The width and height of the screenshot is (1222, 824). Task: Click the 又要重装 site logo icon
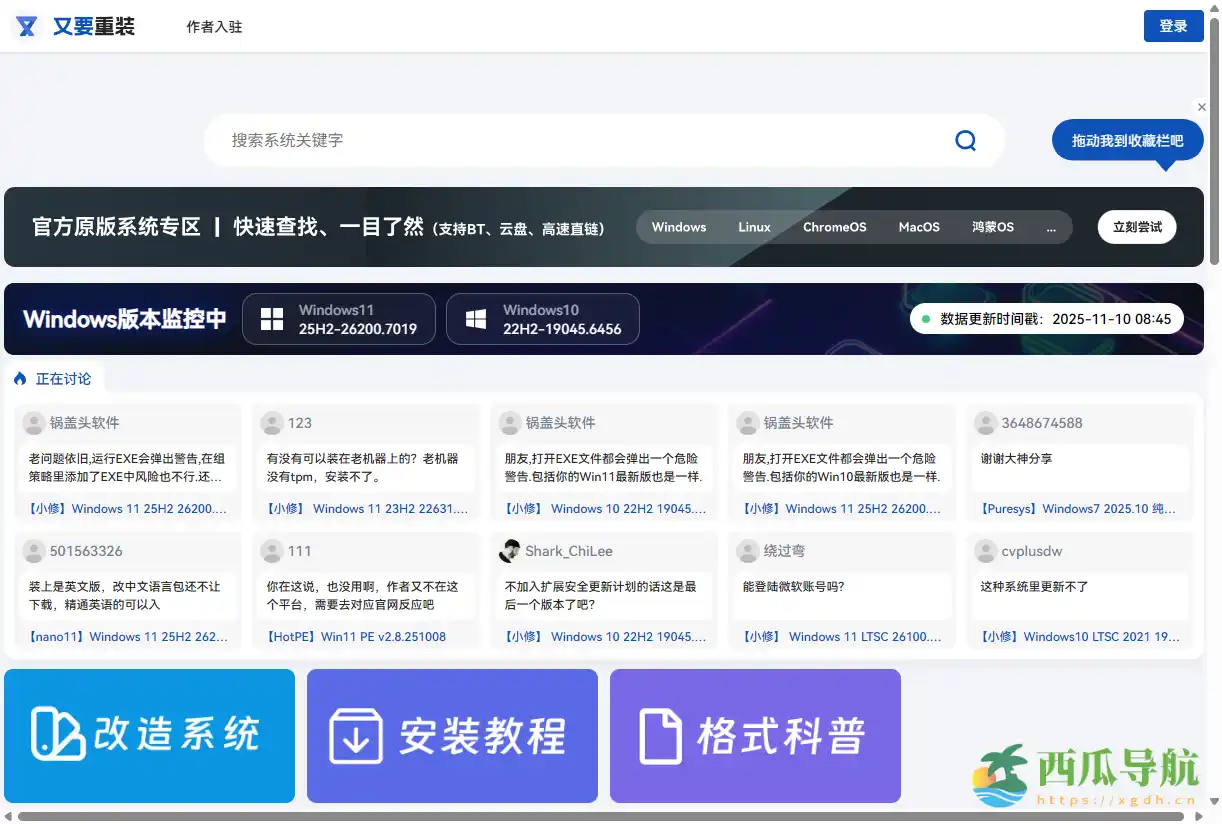pyautogui.click(x=27, y=26)
